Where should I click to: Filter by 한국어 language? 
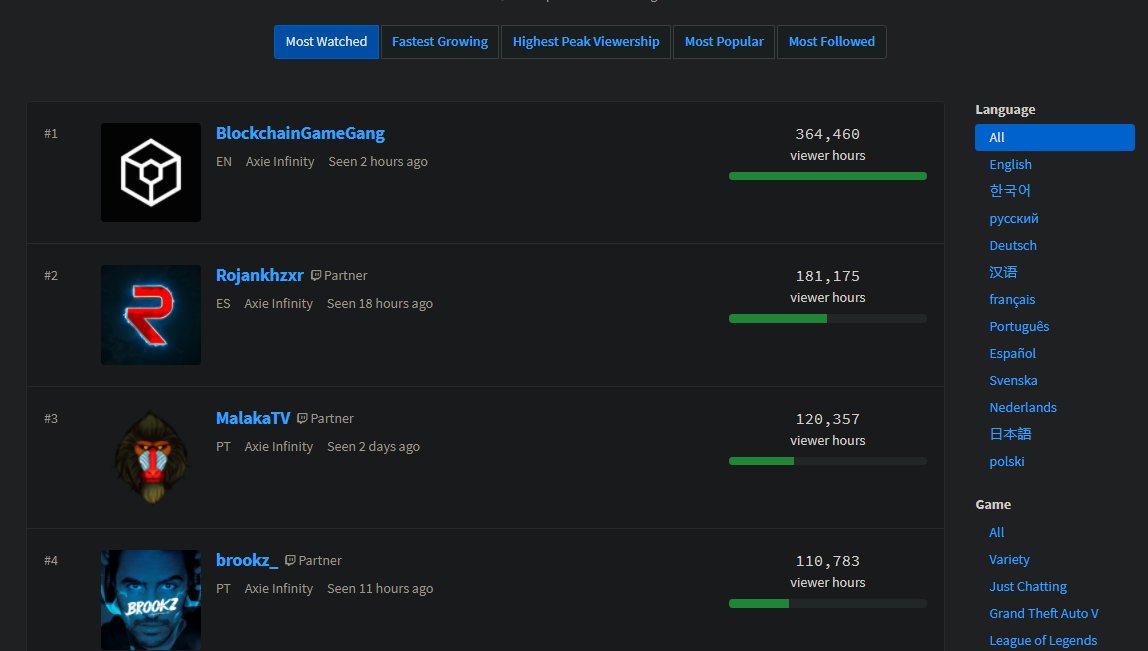[1010, 190]
